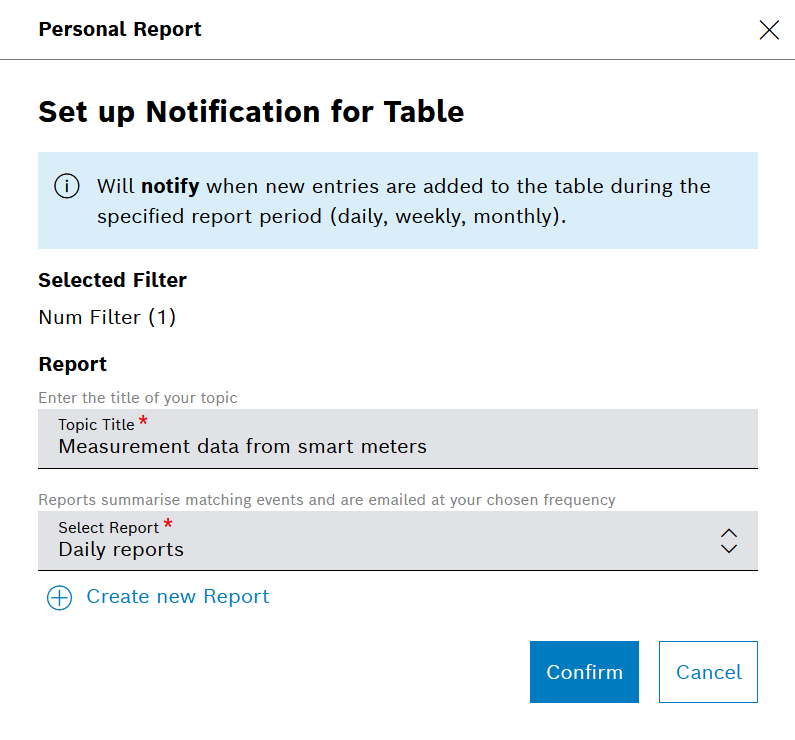Click the plus circle icon
Viewport: 795px width, 740px height.
[x=60, y=598]
